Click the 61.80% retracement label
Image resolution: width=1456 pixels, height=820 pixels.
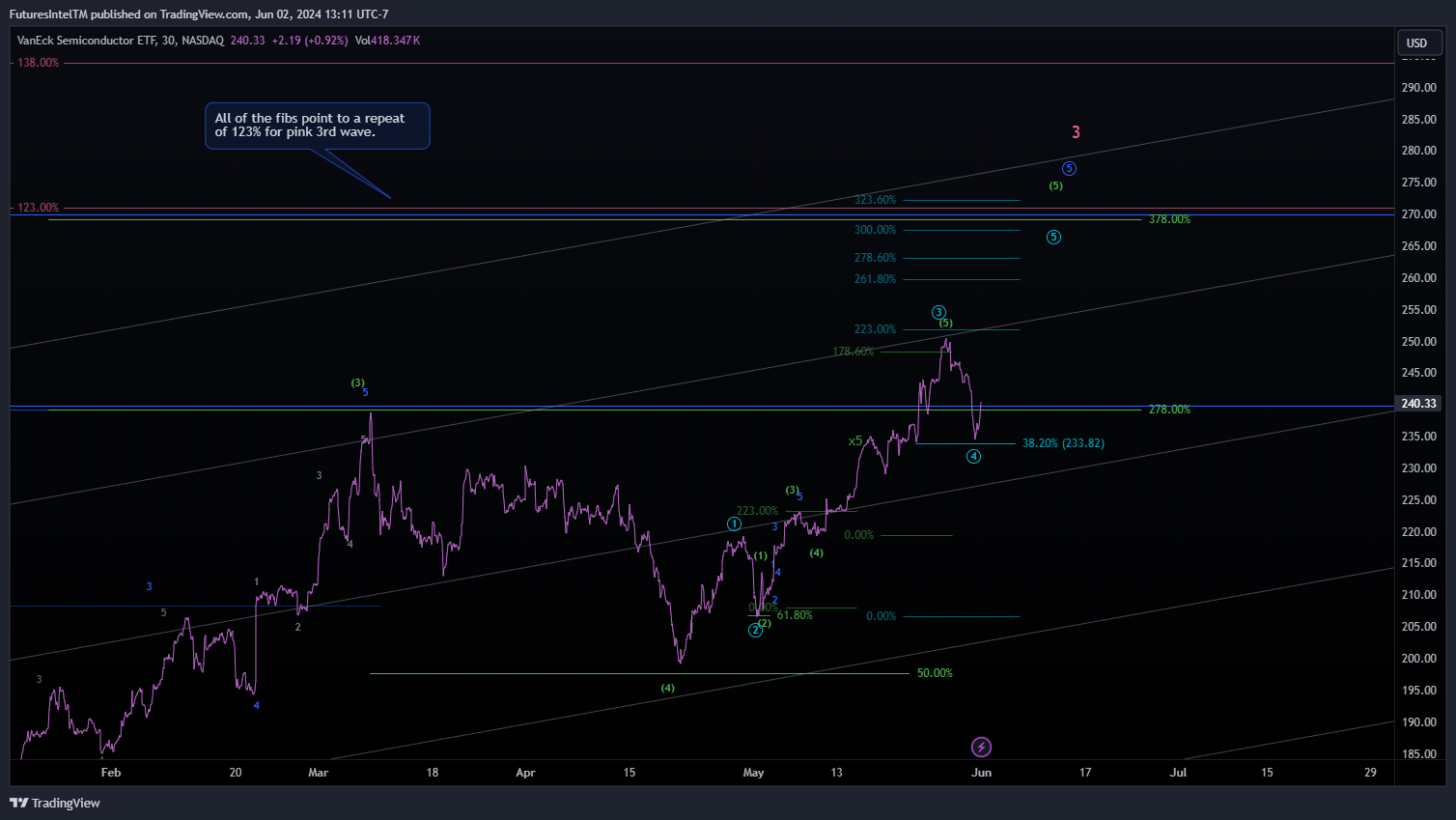click(x=795, y=615)
